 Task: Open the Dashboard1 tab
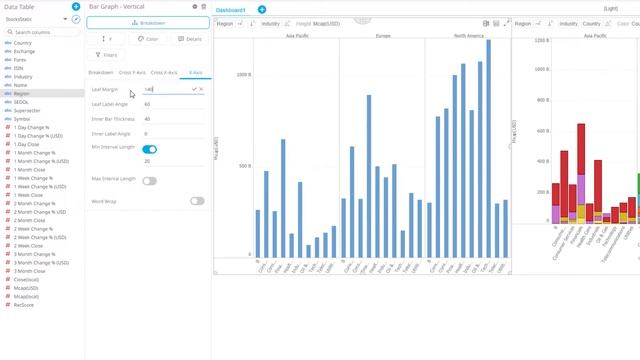click(231, 10)
